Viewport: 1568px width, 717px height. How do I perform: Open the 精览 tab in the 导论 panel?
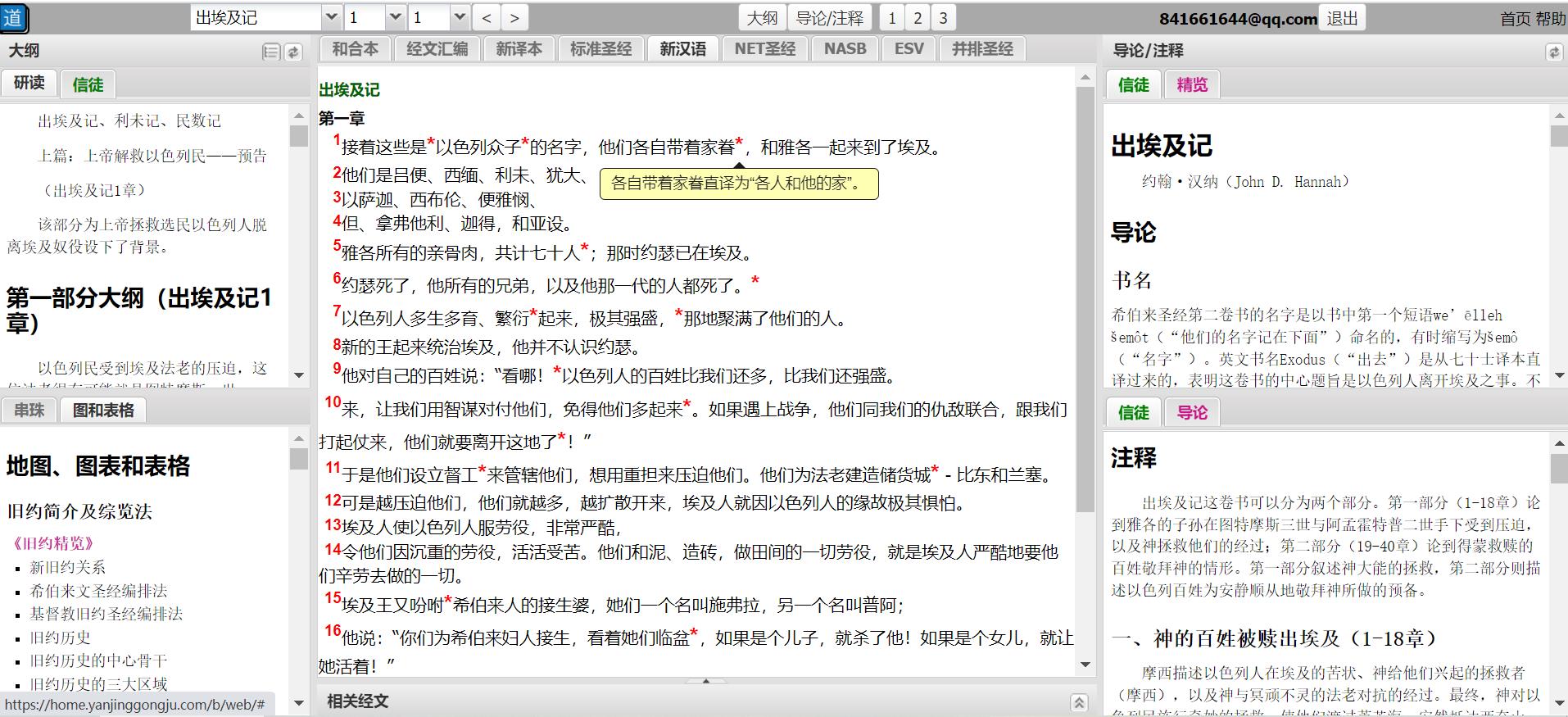pos(1192,84)
